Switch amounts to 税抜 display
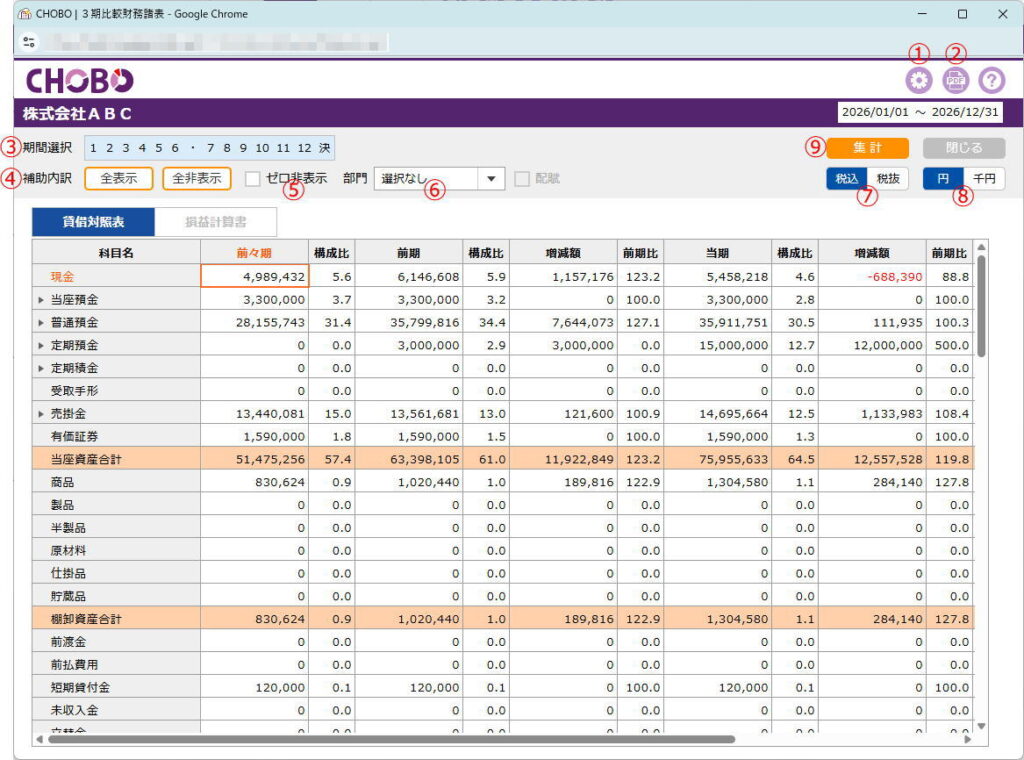This screenshot has height=760, width=1024. tap(887, 178)
